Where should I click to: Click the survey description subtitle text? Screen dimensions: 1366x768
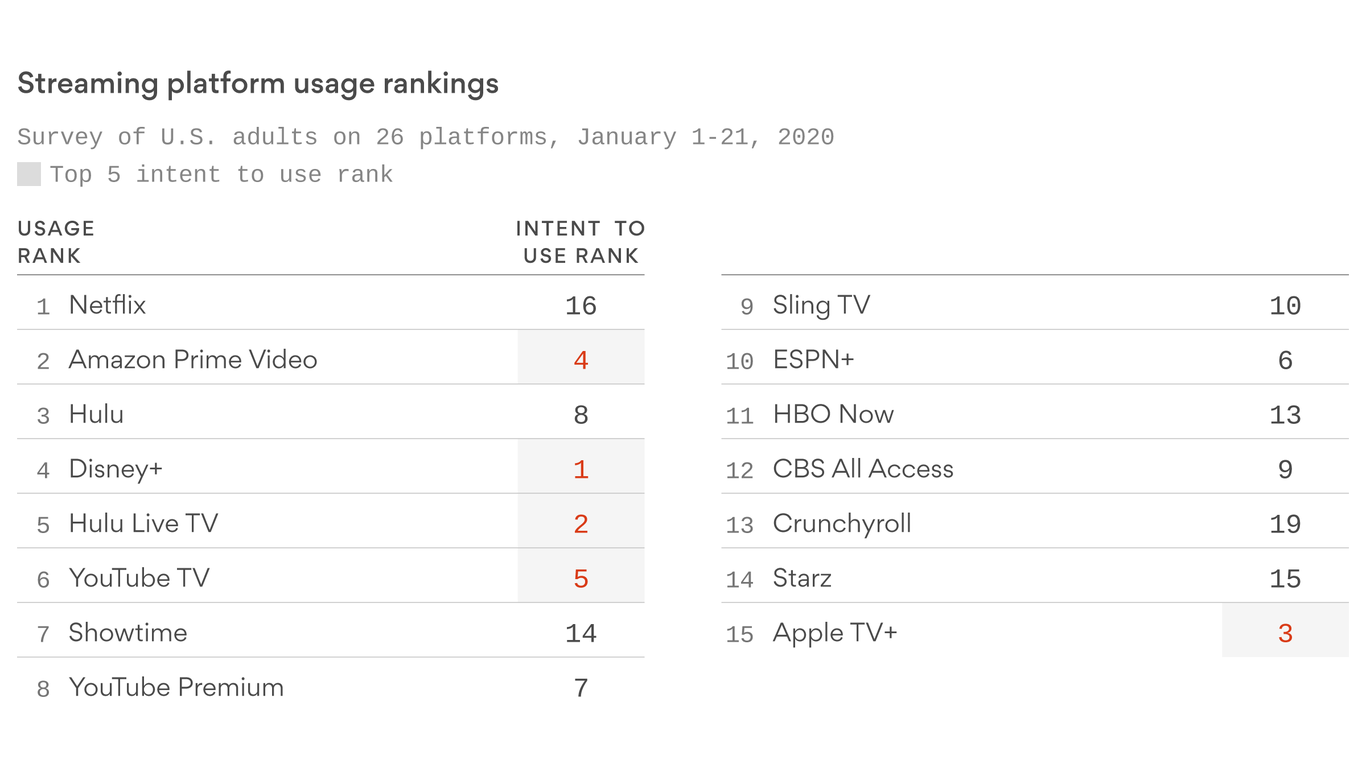coord(425,137)
